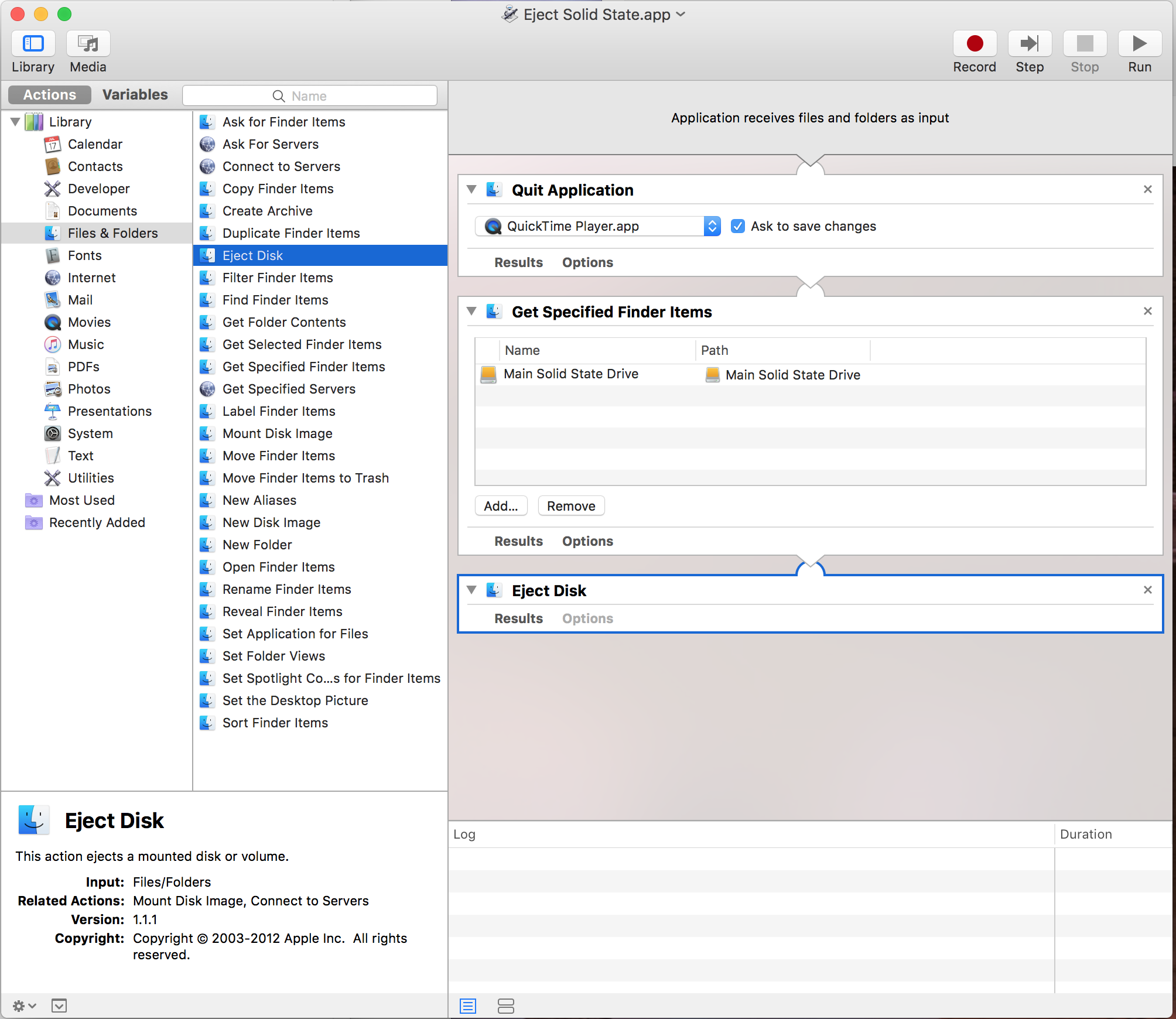
Task: Run the workflow with Run icon
Action: (1139, 44)
